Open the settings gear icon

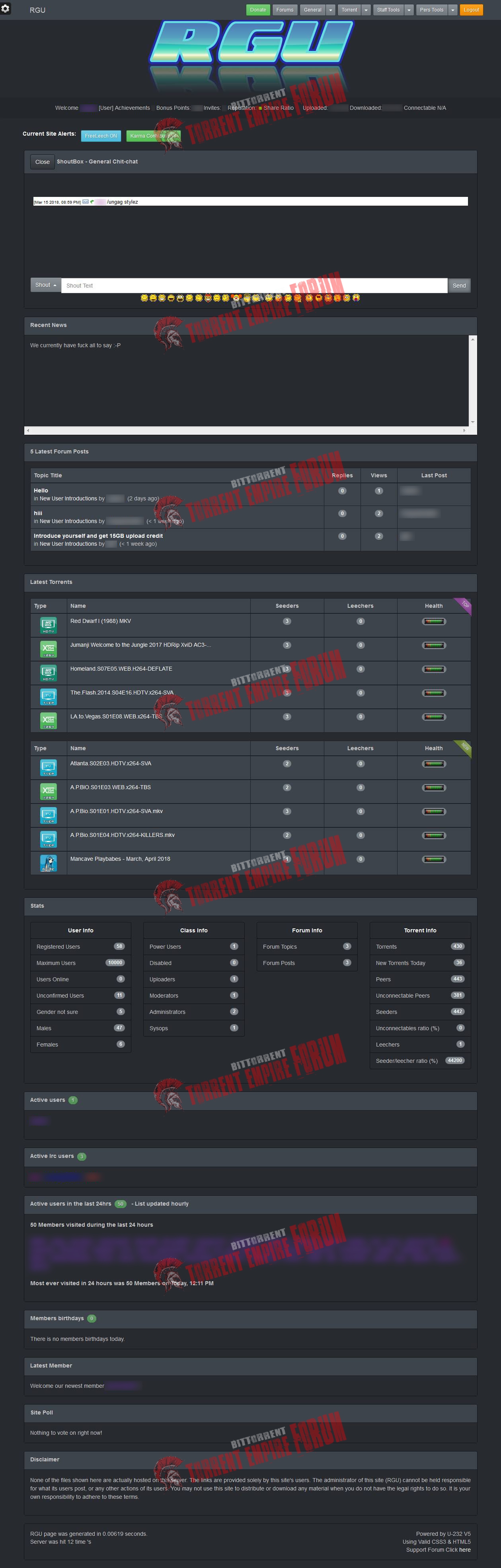click(x=6, y=9)
